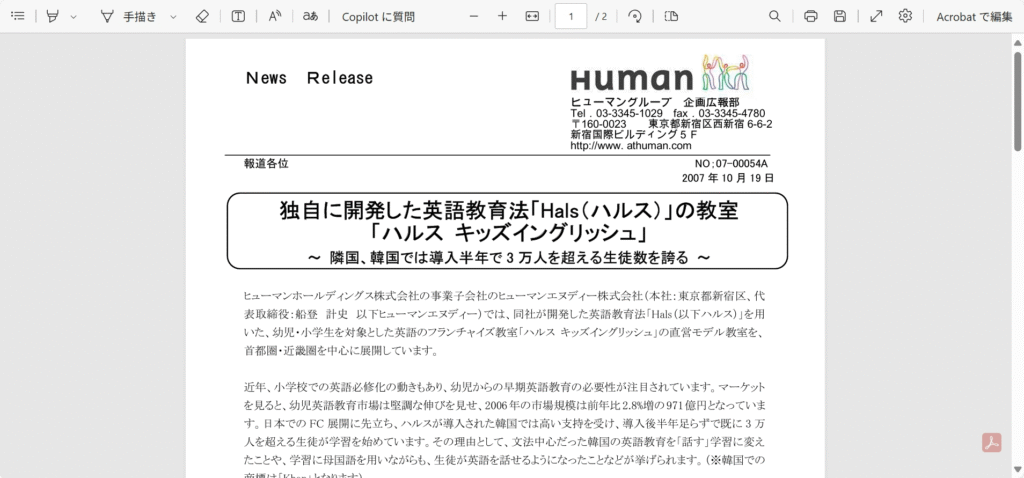Select the eraser tool
The height and width of the screenshot is (478, 1024).
(x=202, y=16)
